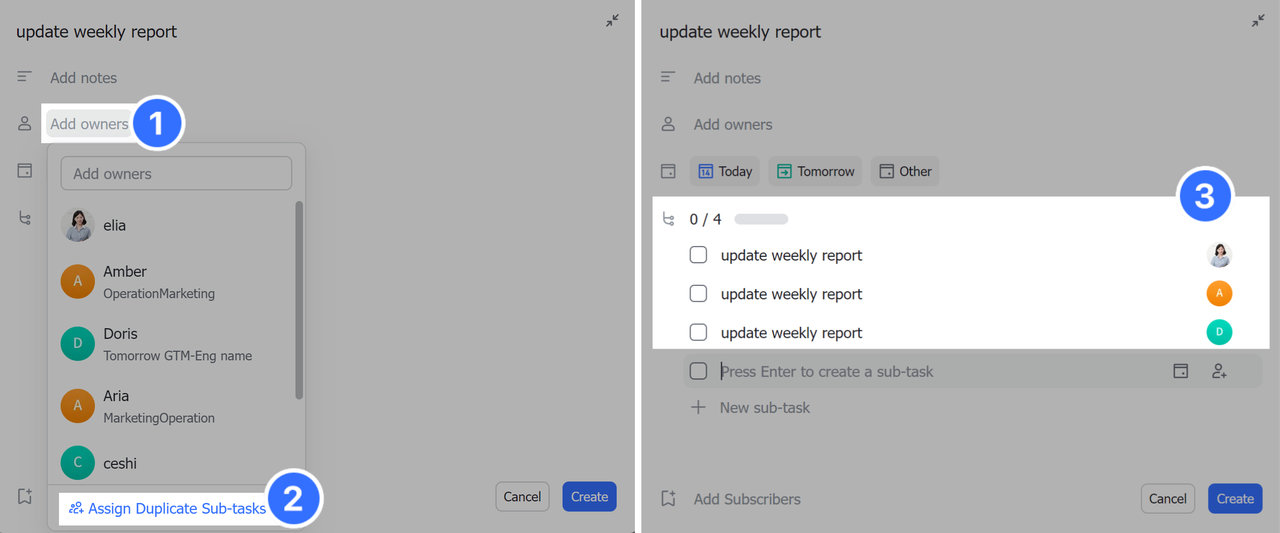Click the Add Subscribers bookmark icon
Screen dimensions: 1280x533
[668, 498]
